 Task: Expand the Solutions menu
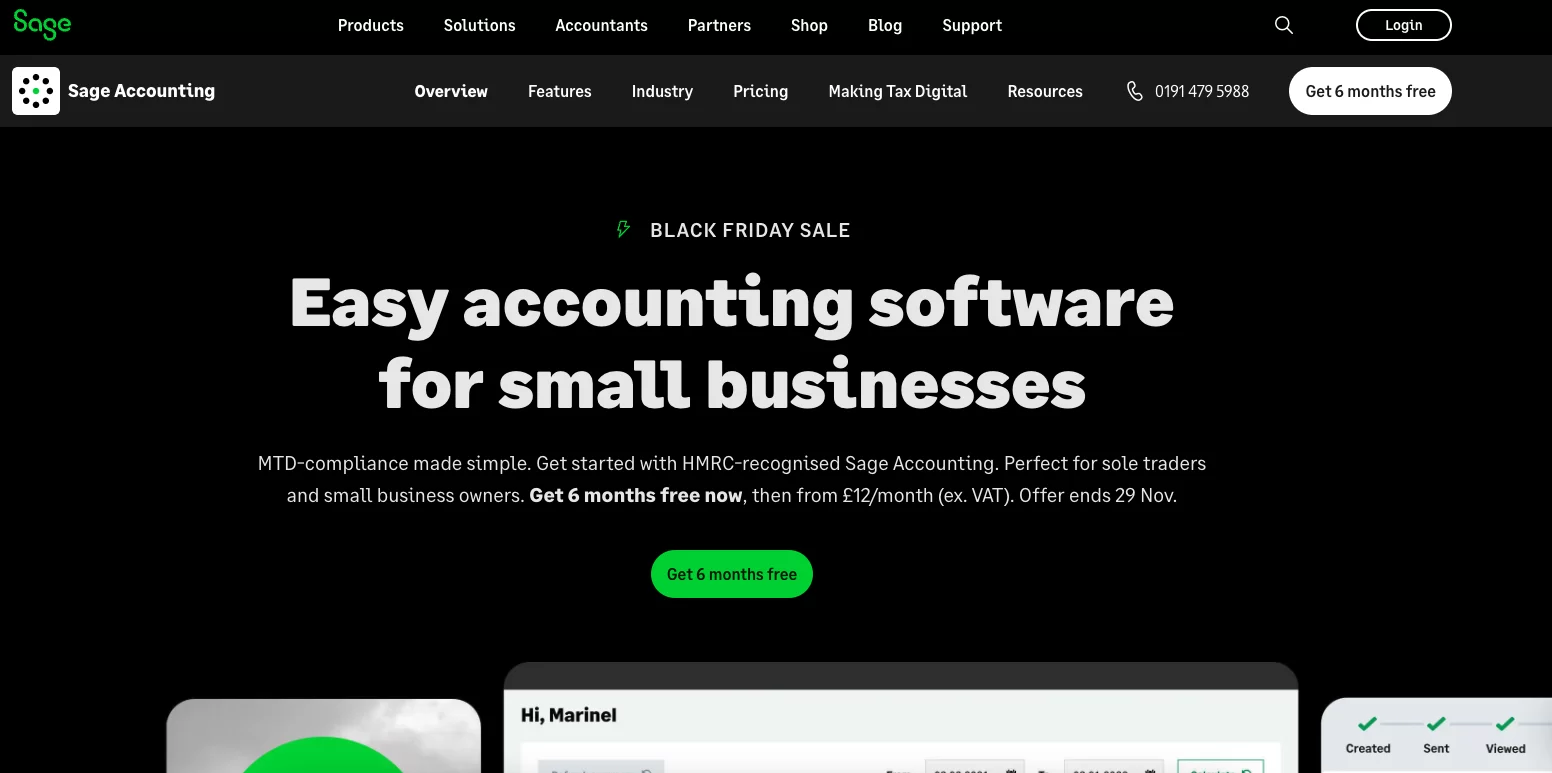(x=480, y=25)
